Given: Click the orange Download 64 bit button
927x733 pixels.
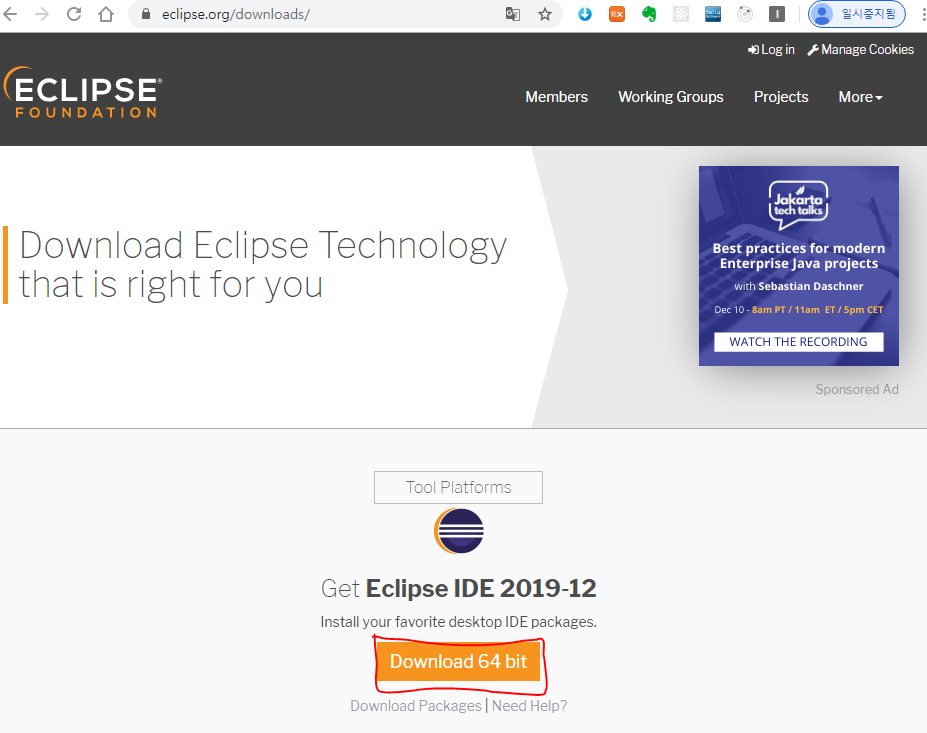Looking at the screenshot, I should 458,661.
